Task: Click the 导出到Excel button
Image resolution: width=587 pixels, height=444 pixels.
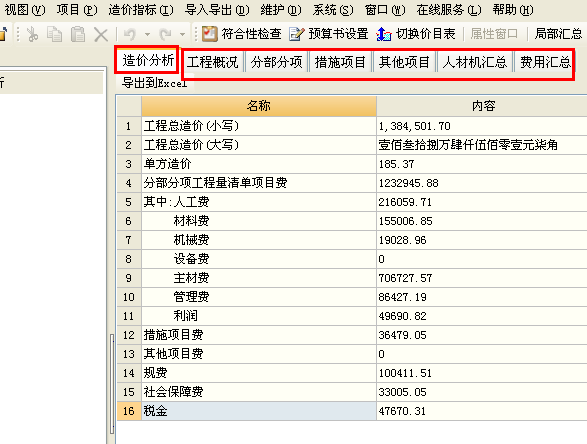Action: click(155, 83)
